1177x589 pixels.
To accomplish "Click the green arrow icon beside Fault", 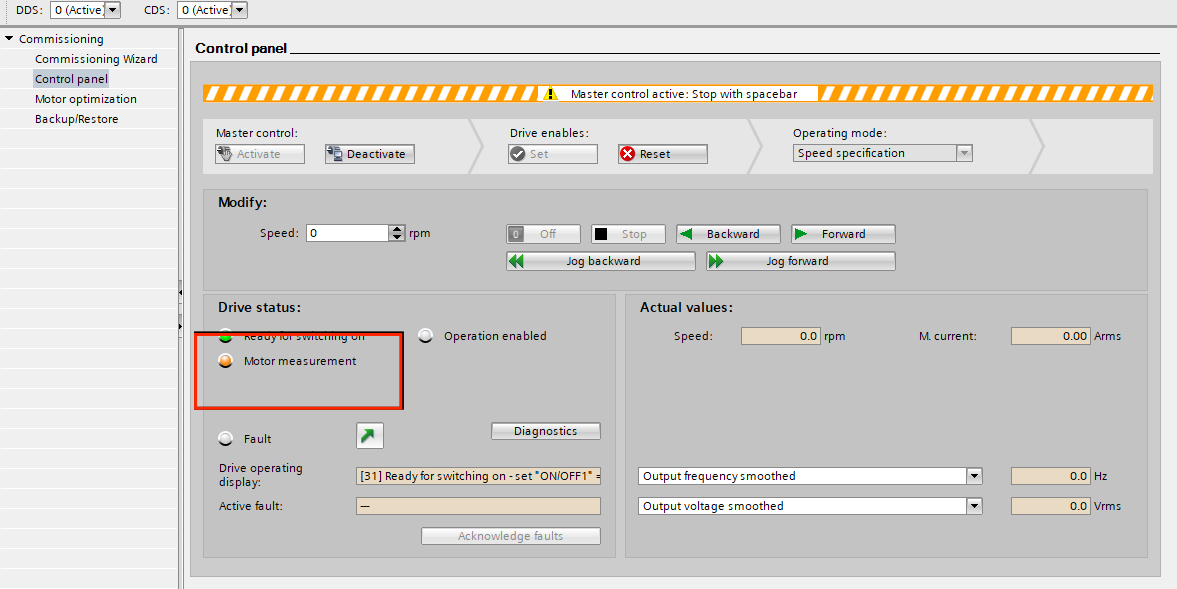I will (370, 436).
